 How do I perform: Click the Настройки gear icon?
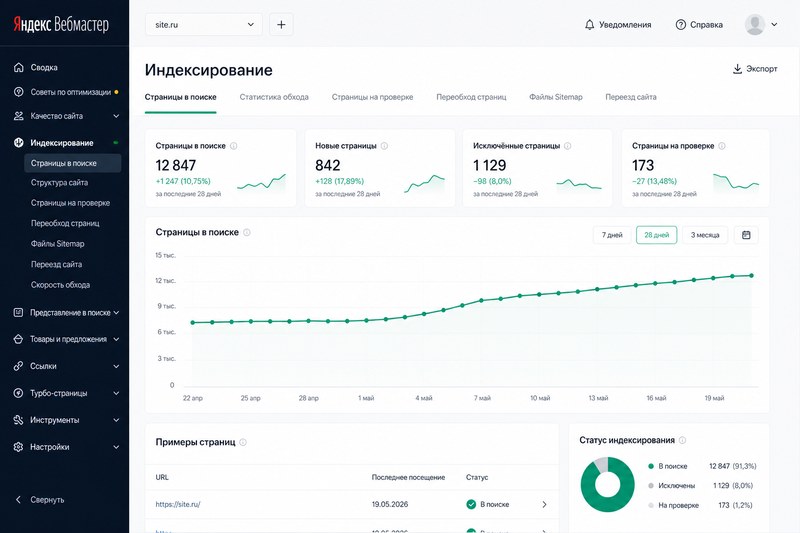click(18, 447)
